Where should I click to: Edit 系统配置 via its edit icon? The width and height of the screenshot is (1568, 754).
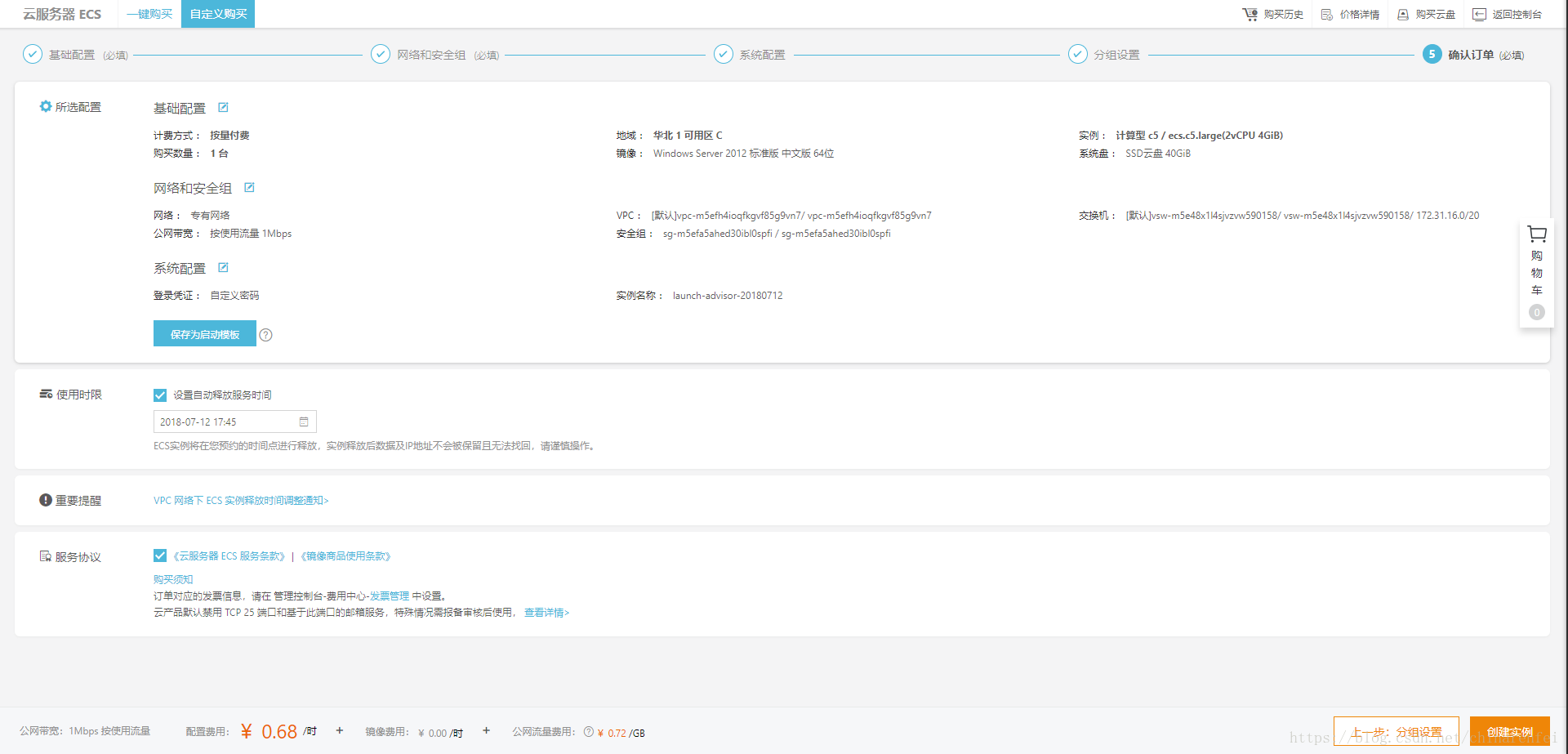[x=223, y=267]
